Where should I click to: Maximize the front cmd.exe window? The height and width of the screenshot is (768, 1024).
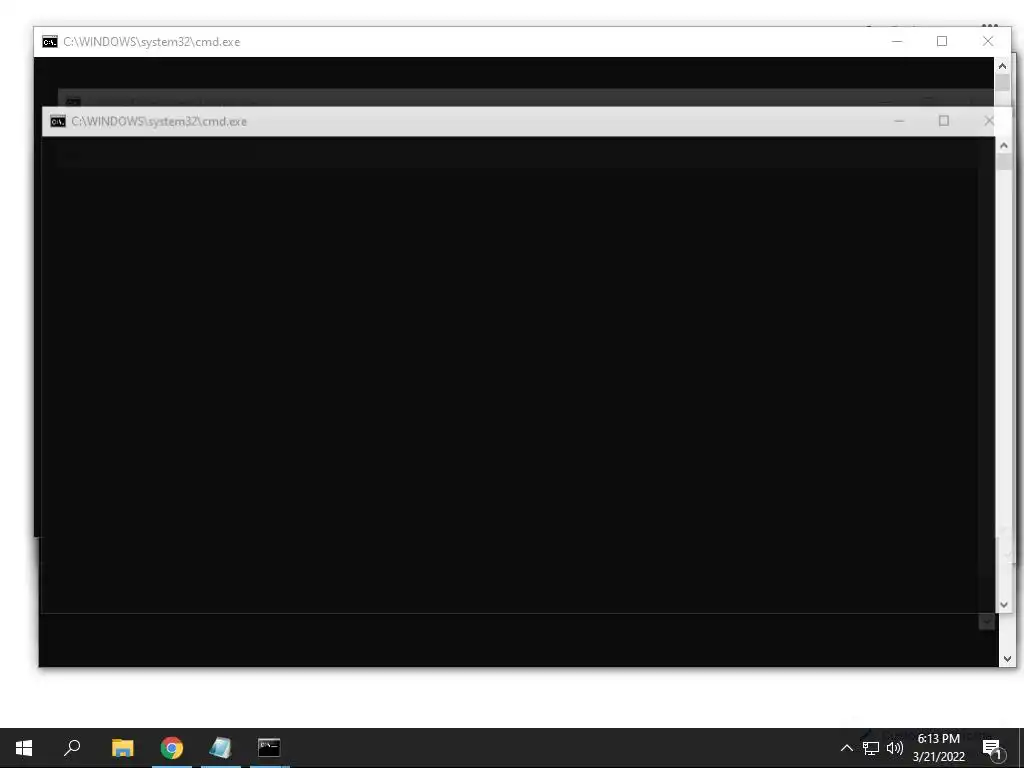click(944, 121)
